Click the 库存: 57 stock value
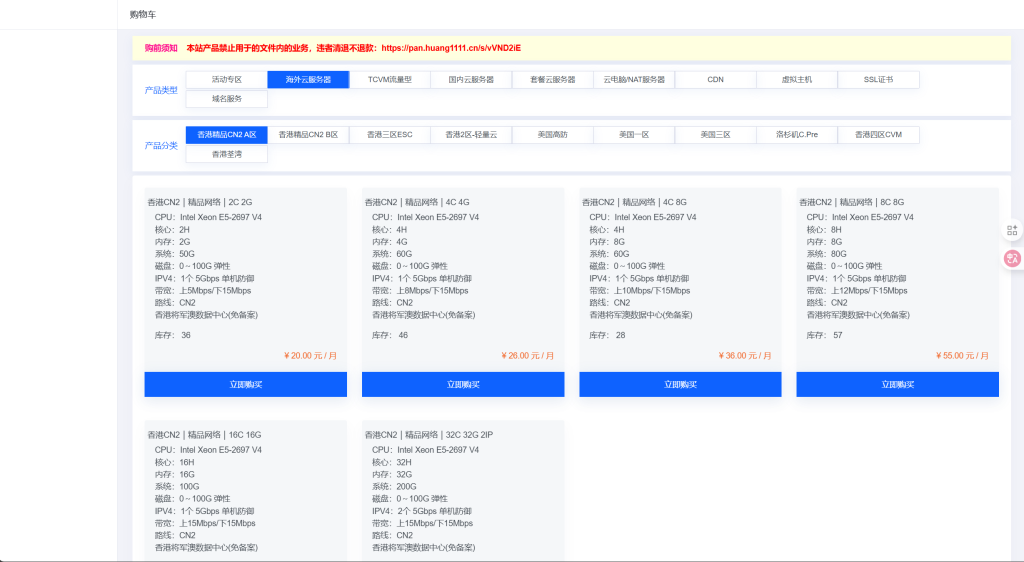Viewport: 1024px width, 562px height. 824,335
